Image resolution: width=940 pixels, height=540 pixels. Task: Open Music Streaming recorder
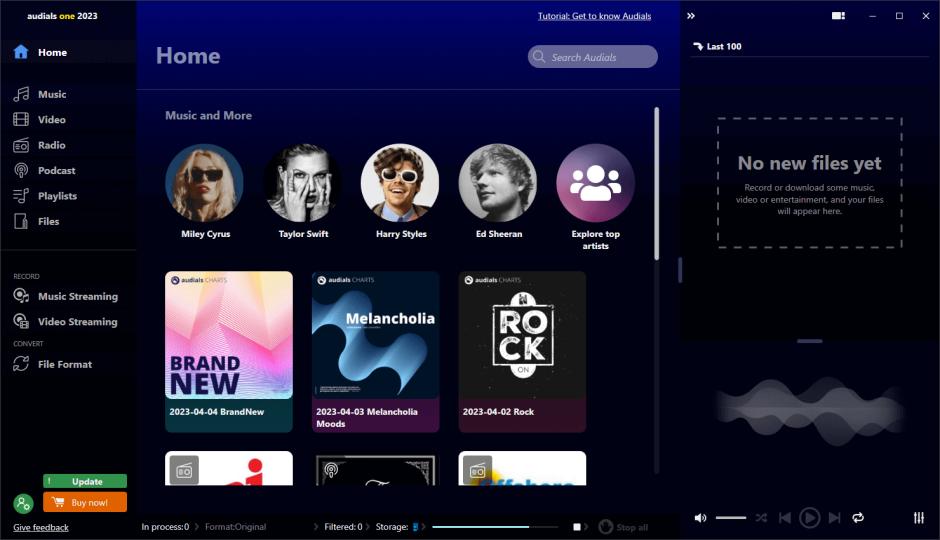click(x=66, y=296)
